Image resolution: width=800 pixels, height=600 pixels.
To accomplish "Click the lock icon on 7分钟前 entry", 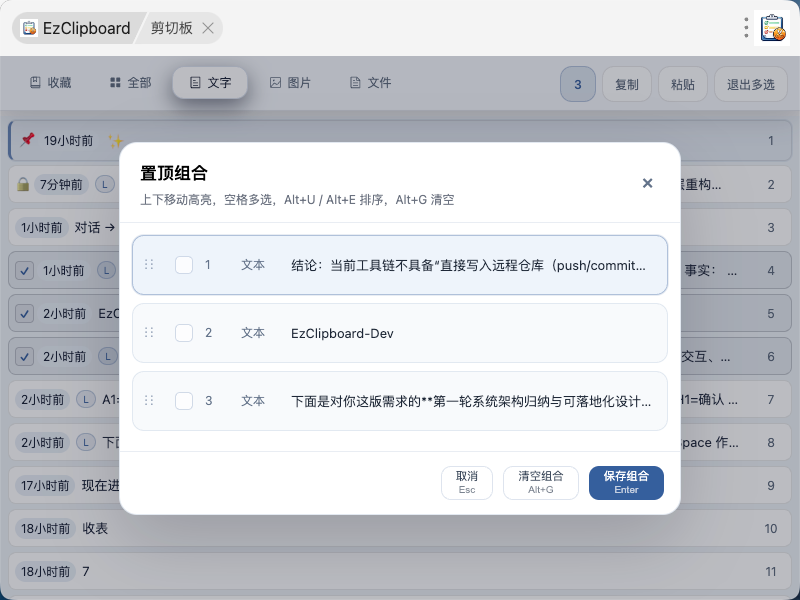I will pos(23,184).
